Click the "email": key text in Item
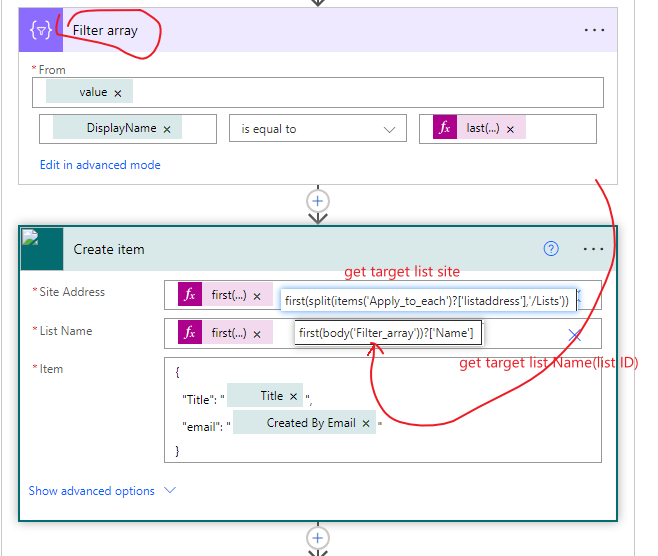Image resolution: width=658 pixels, height=556 pixels. point(203,427)
